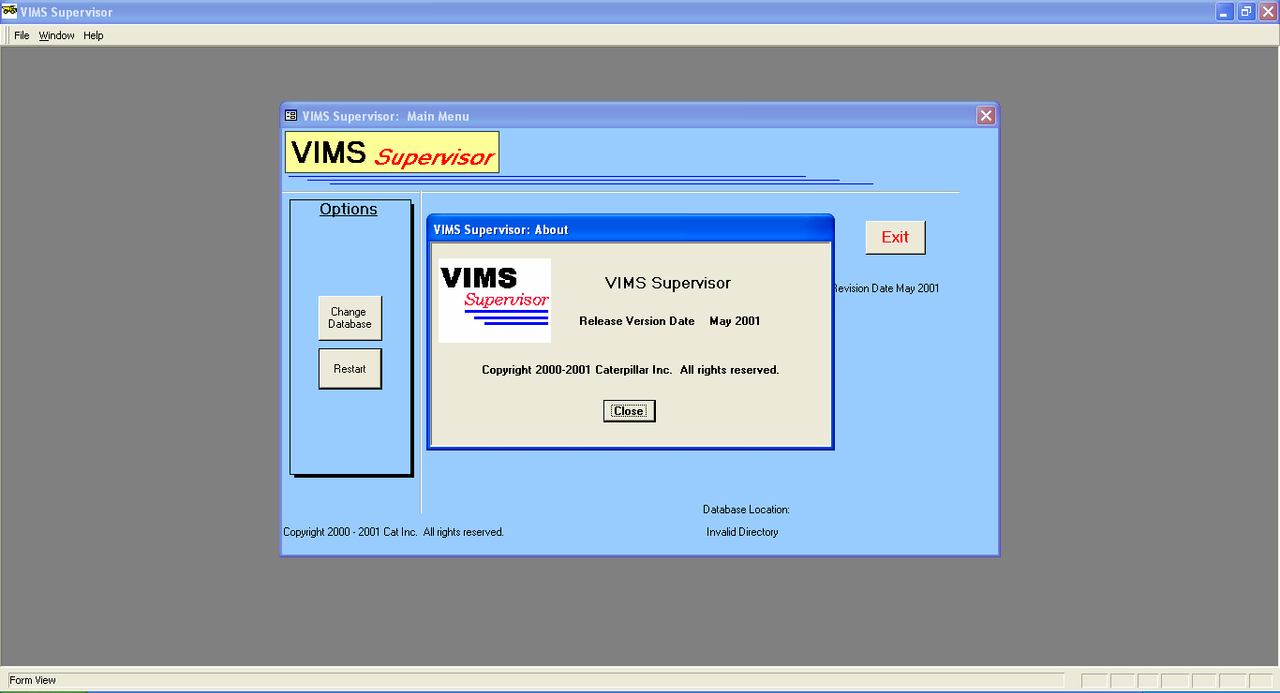1280x693 pixels.
Task: Open the Help menu
Action: pyautogui.click(x=93, y=35)
